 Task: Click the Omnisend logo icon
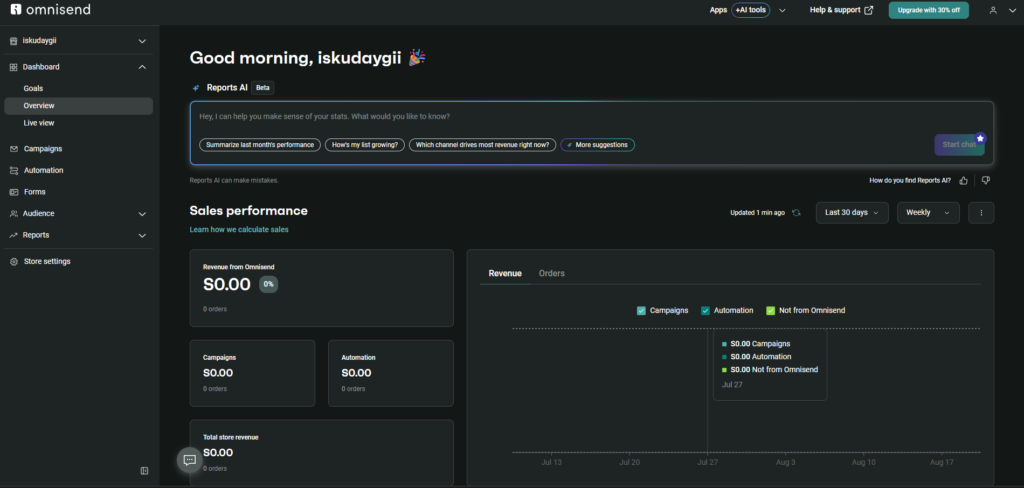point(16,10)
